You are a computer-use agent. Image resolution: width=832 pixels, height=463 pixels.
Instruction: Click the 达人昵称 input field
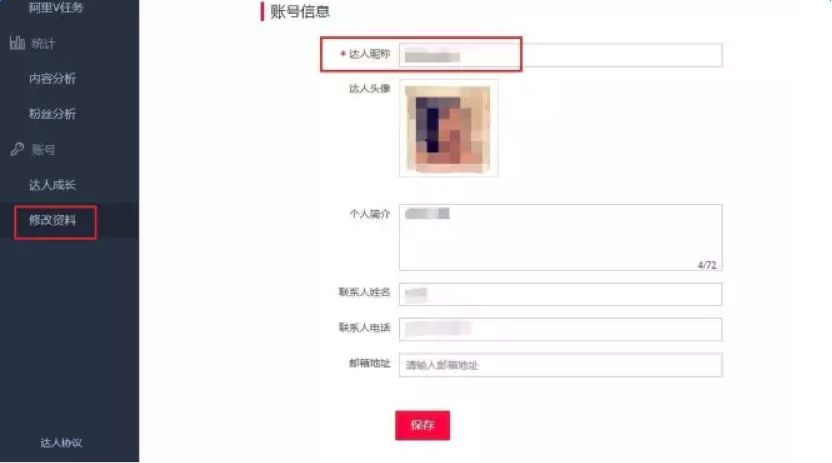click(560, 55)
